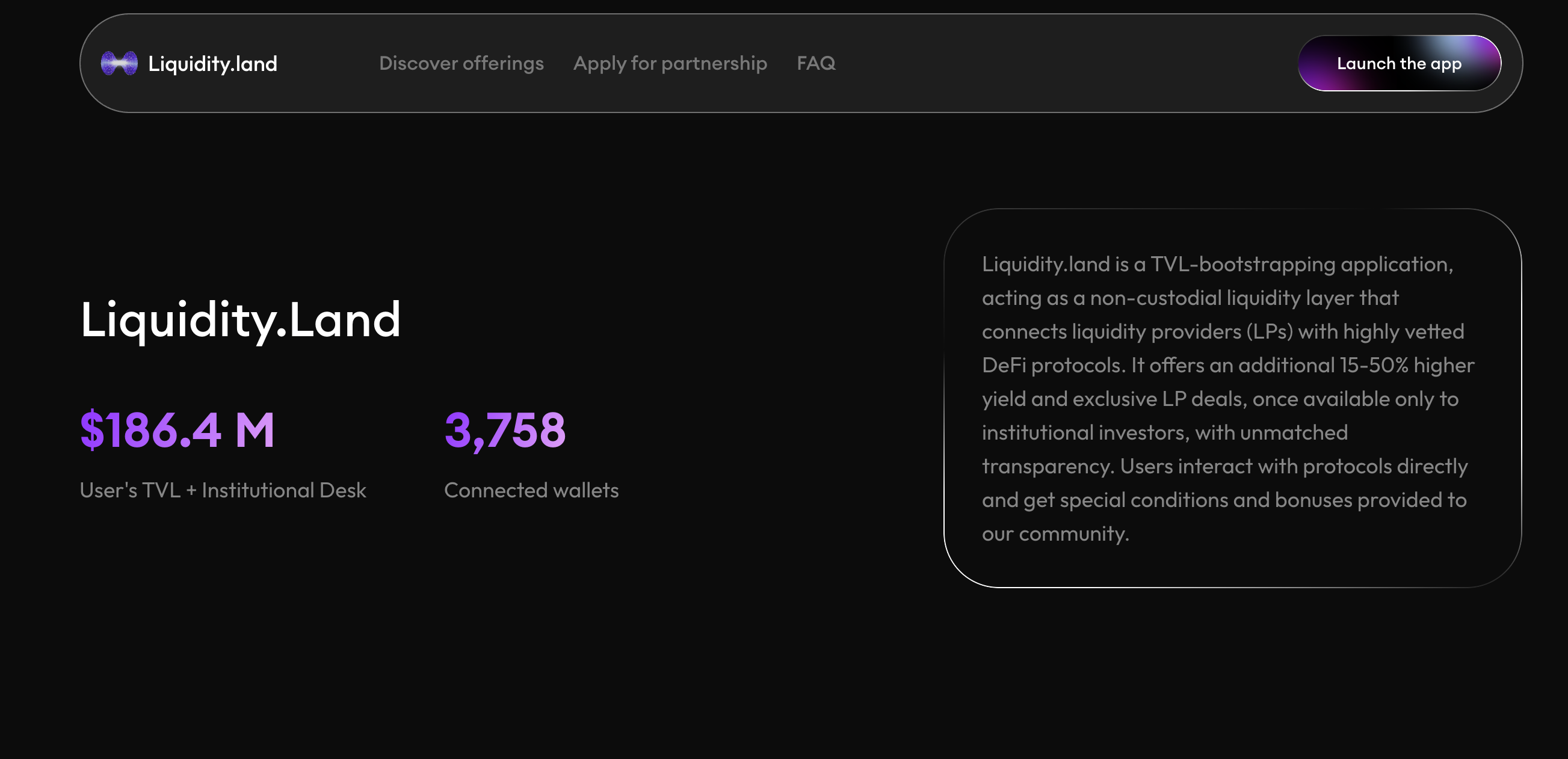Click the Liquidity.Land main heading
Screen dimensions: 1568x759
pos(241,319)
